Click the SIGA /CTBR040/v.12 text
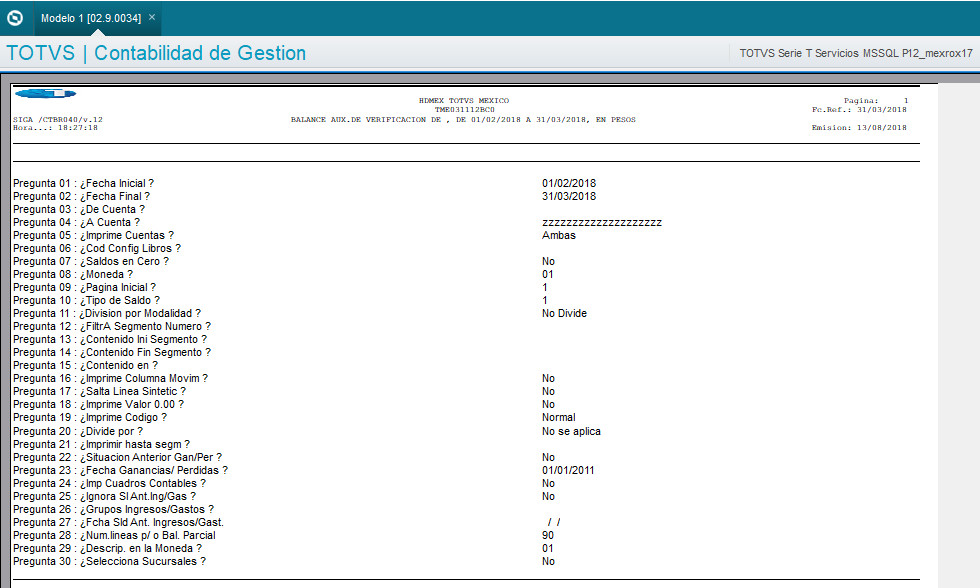The image size is (980, 588). coord(58,119)
